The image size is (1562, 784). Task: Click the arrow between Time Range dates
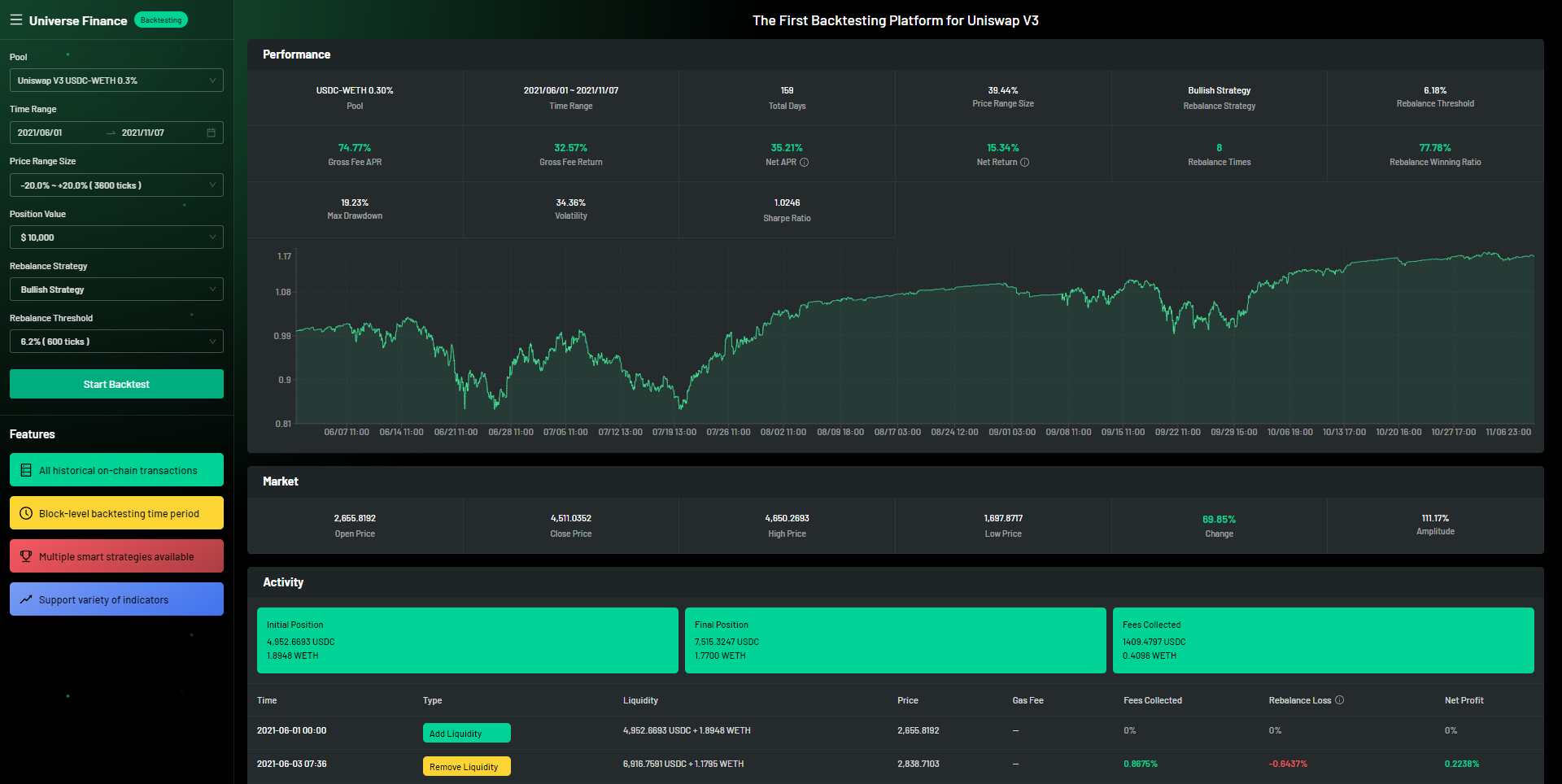(111, 133)
